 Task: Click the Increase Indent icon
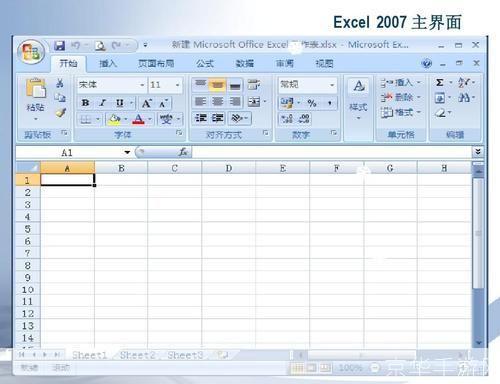[217, 118]
